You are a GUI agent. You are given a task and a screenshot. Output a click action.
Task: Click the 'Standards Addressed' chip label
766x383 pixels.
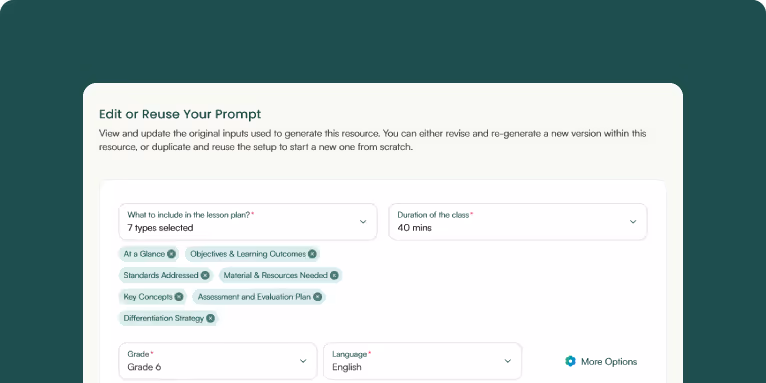point(161,276)
